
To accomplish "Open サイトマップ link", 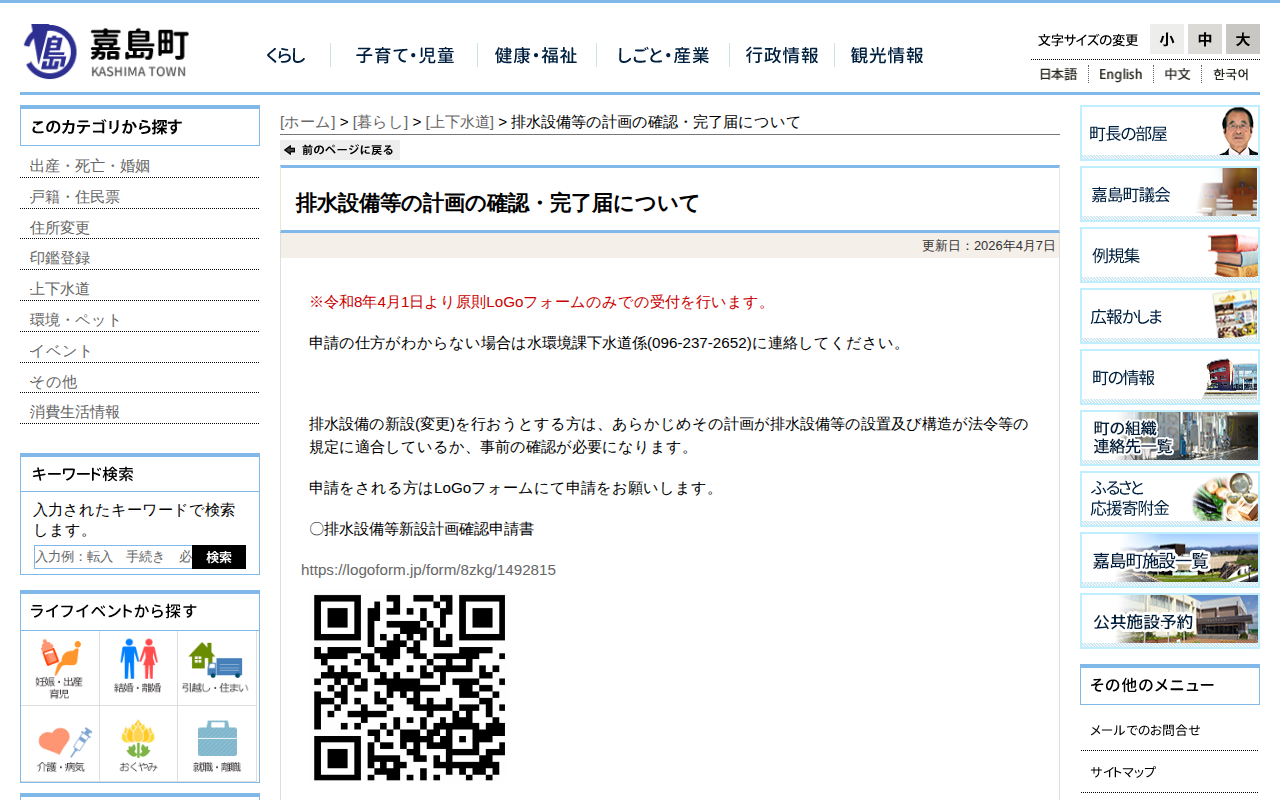I will [1123, 772].
